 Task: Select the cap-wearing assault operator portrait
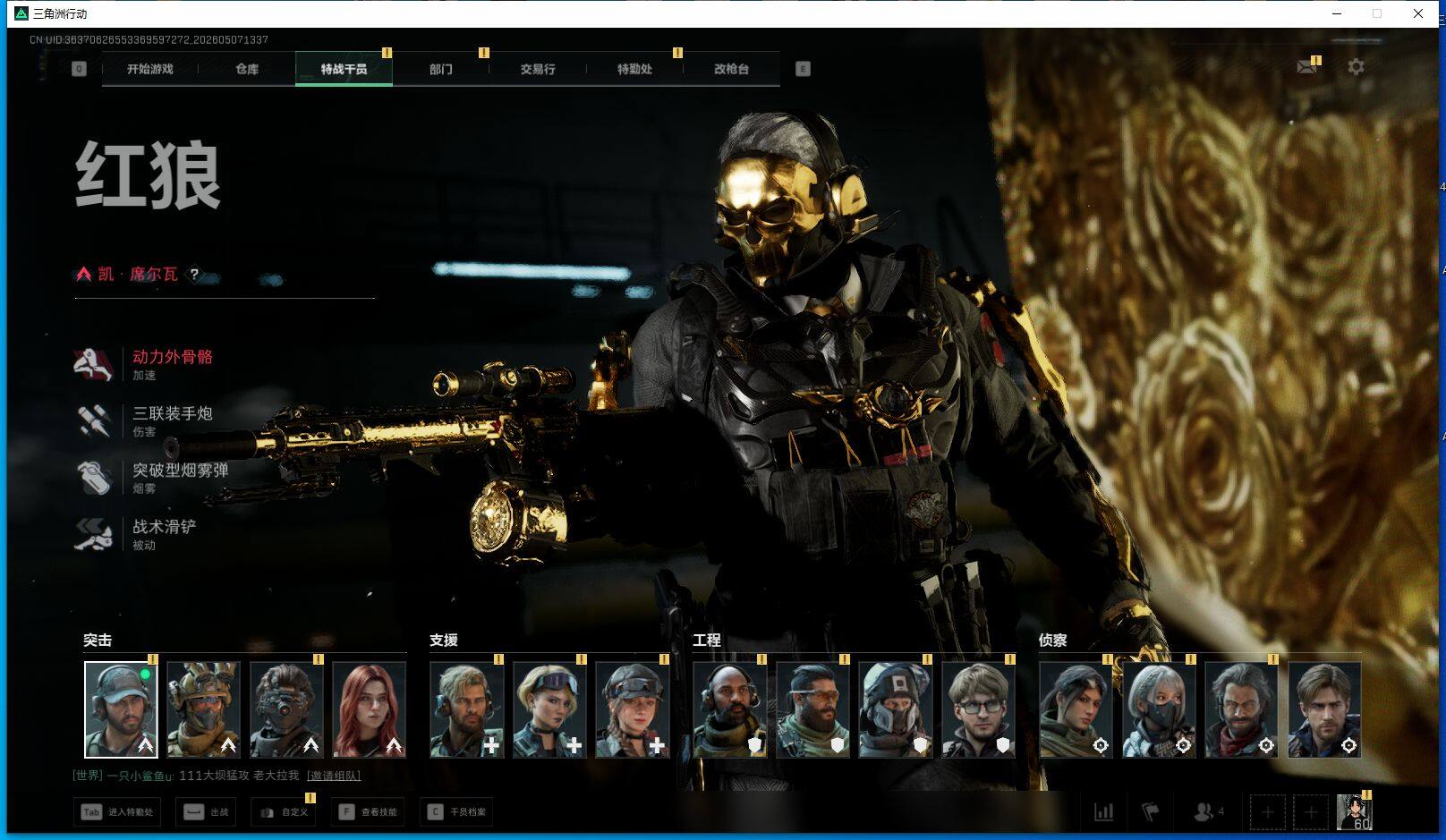click(121, 709)
